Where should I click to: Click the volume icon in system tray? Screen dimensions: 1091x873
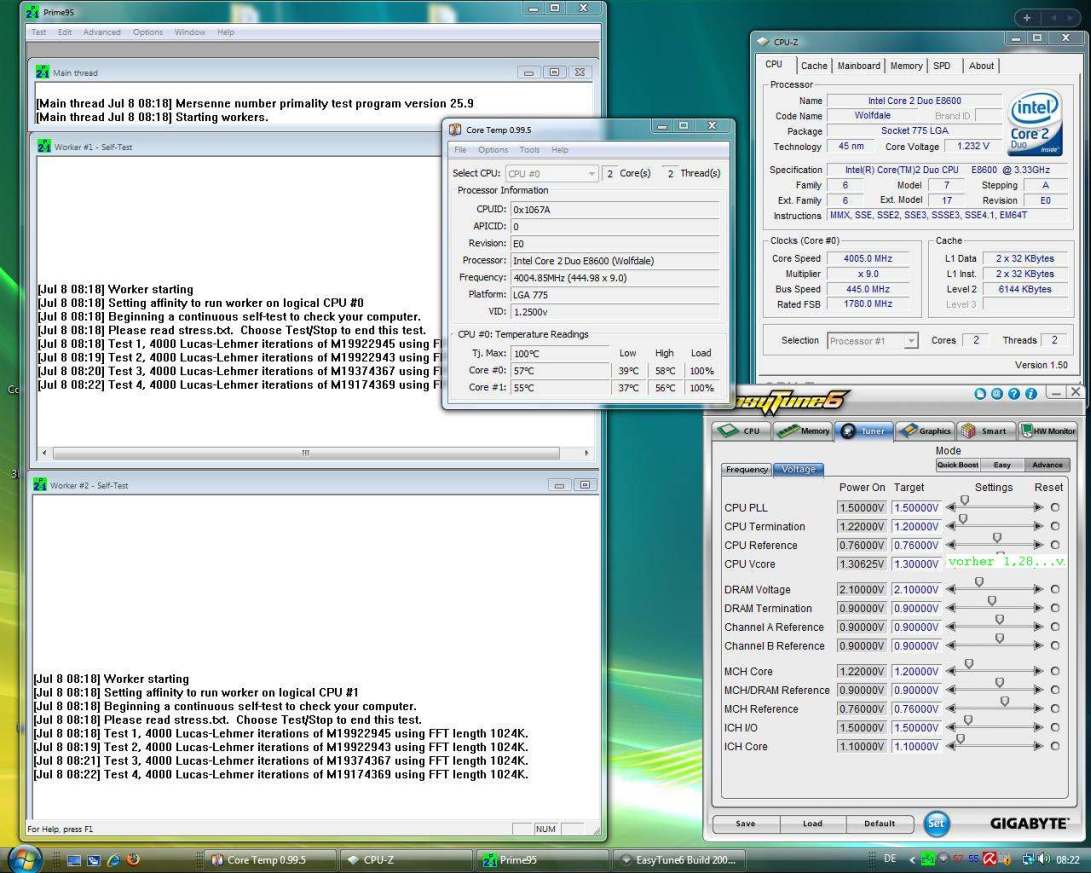pos(1044,859)
